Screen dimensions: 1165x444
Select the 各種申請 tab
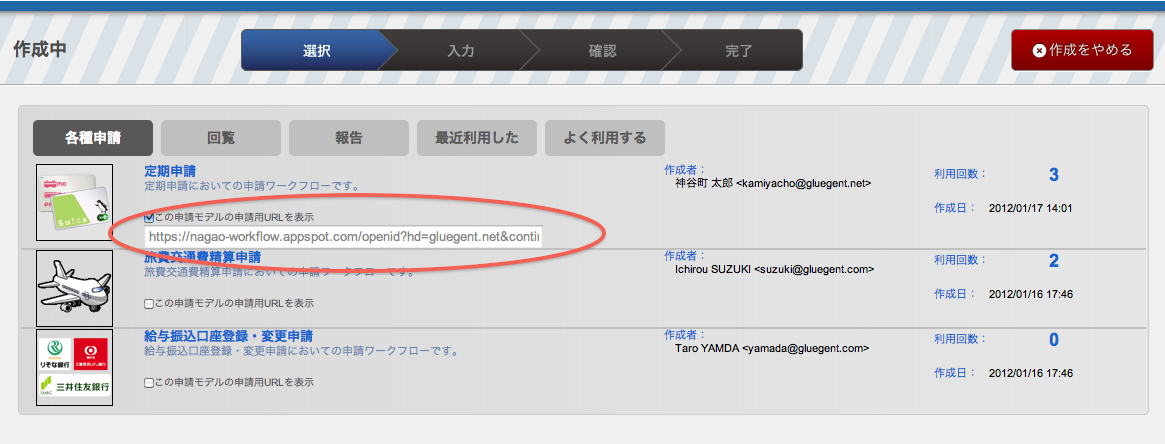[93, 138]
